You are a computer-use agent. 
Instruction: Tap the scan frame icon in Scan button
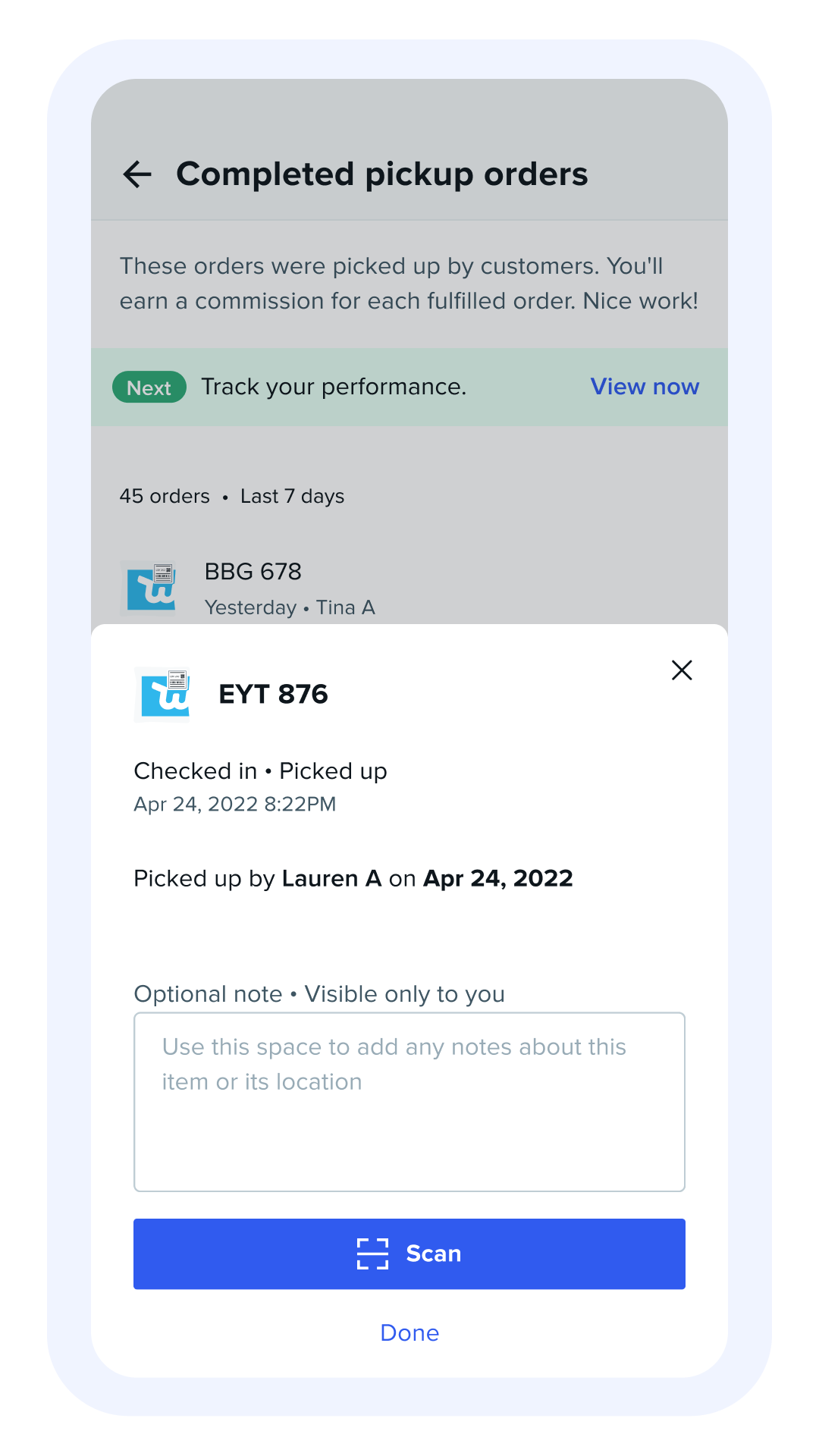372,1254
